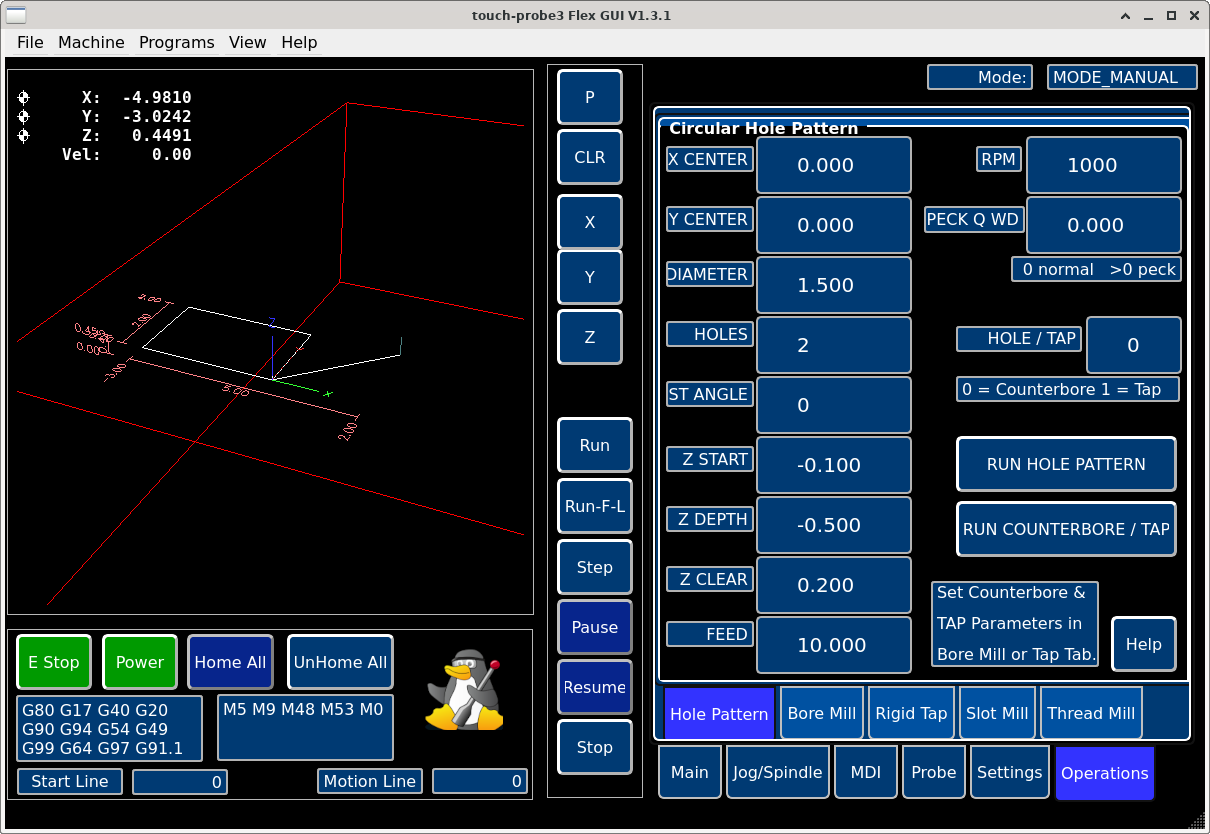Click the LinuxCNC penguin mascot icon
1210x834 pixels.
(463, 691)
